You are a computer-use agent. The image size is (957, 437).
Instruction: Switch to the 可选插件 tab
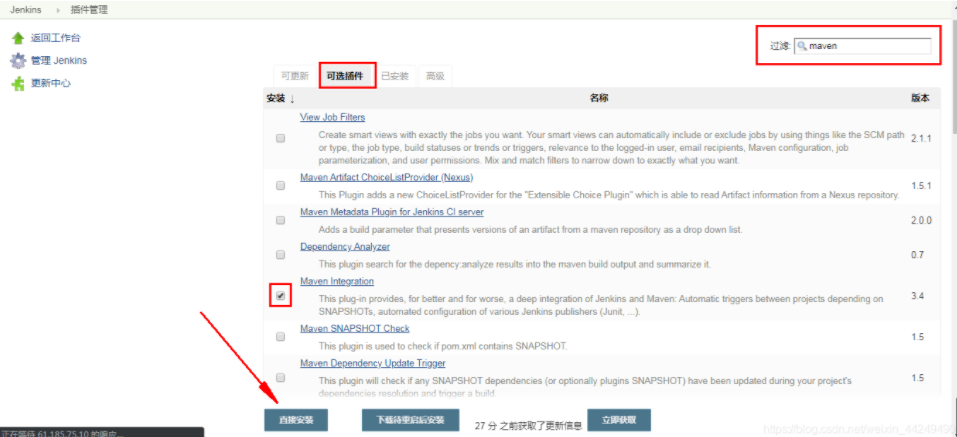click(346, 76)
